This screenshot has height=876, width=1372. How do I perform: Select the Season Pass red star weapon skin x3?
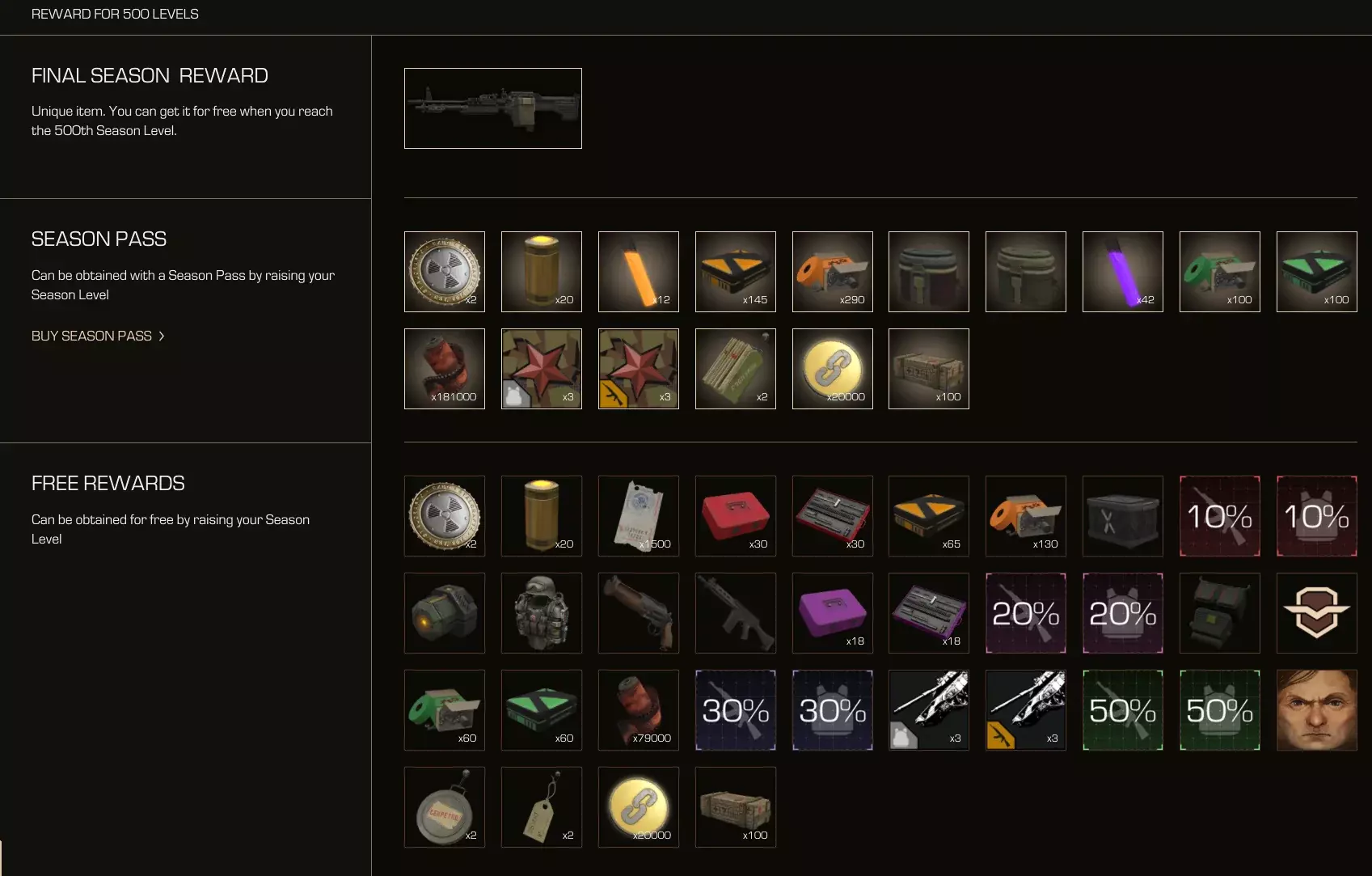(639, 369)
